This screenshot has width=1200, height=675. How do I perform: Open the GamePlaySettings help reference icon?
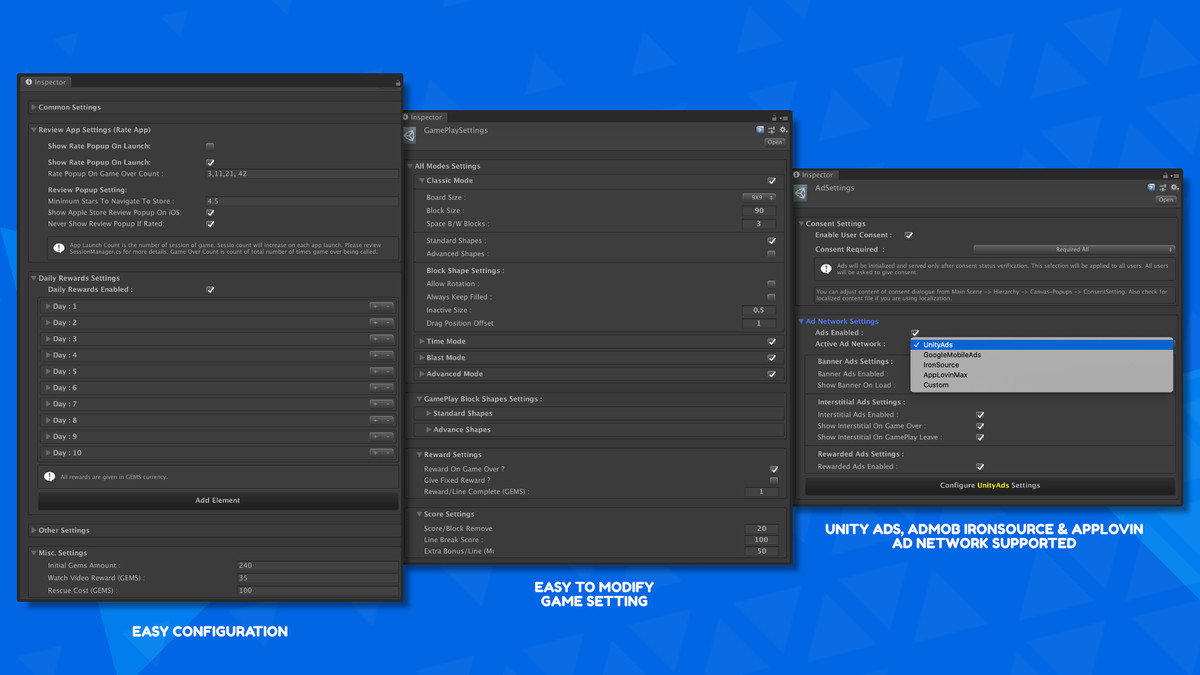760,130
